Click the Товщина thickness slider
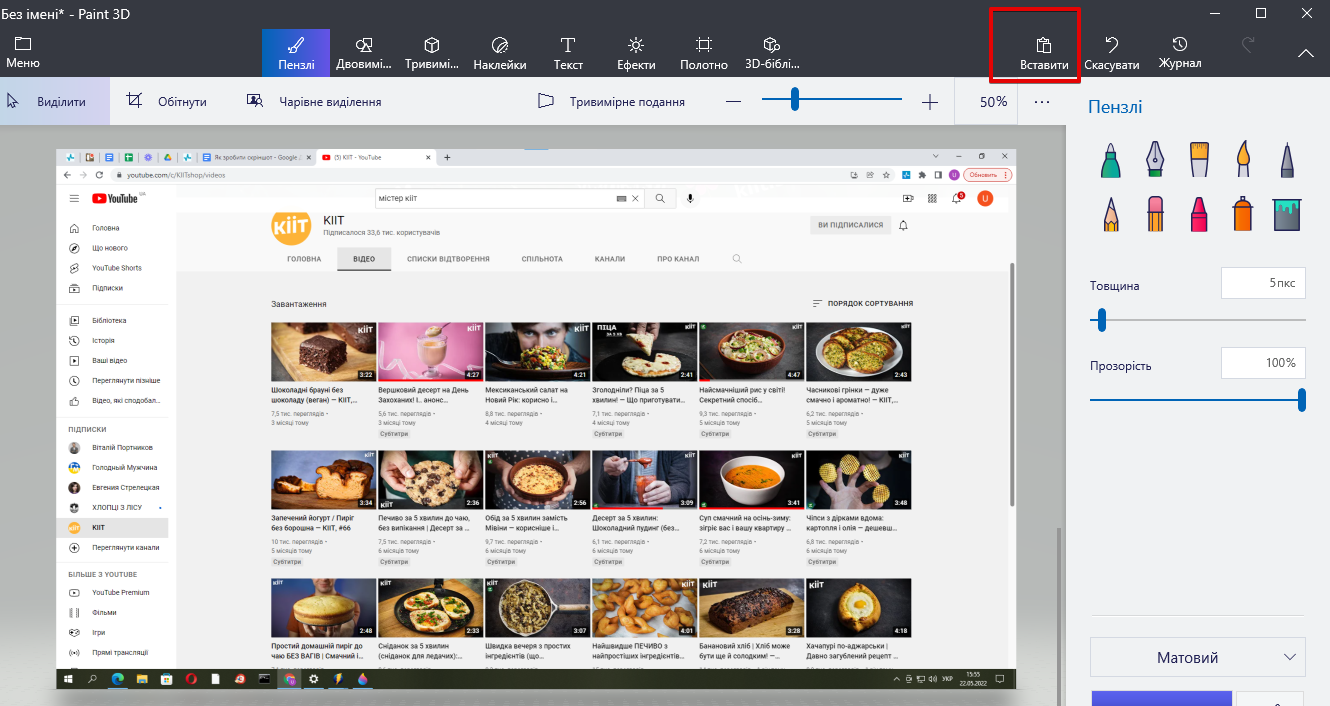 (x=1198, y=320)
